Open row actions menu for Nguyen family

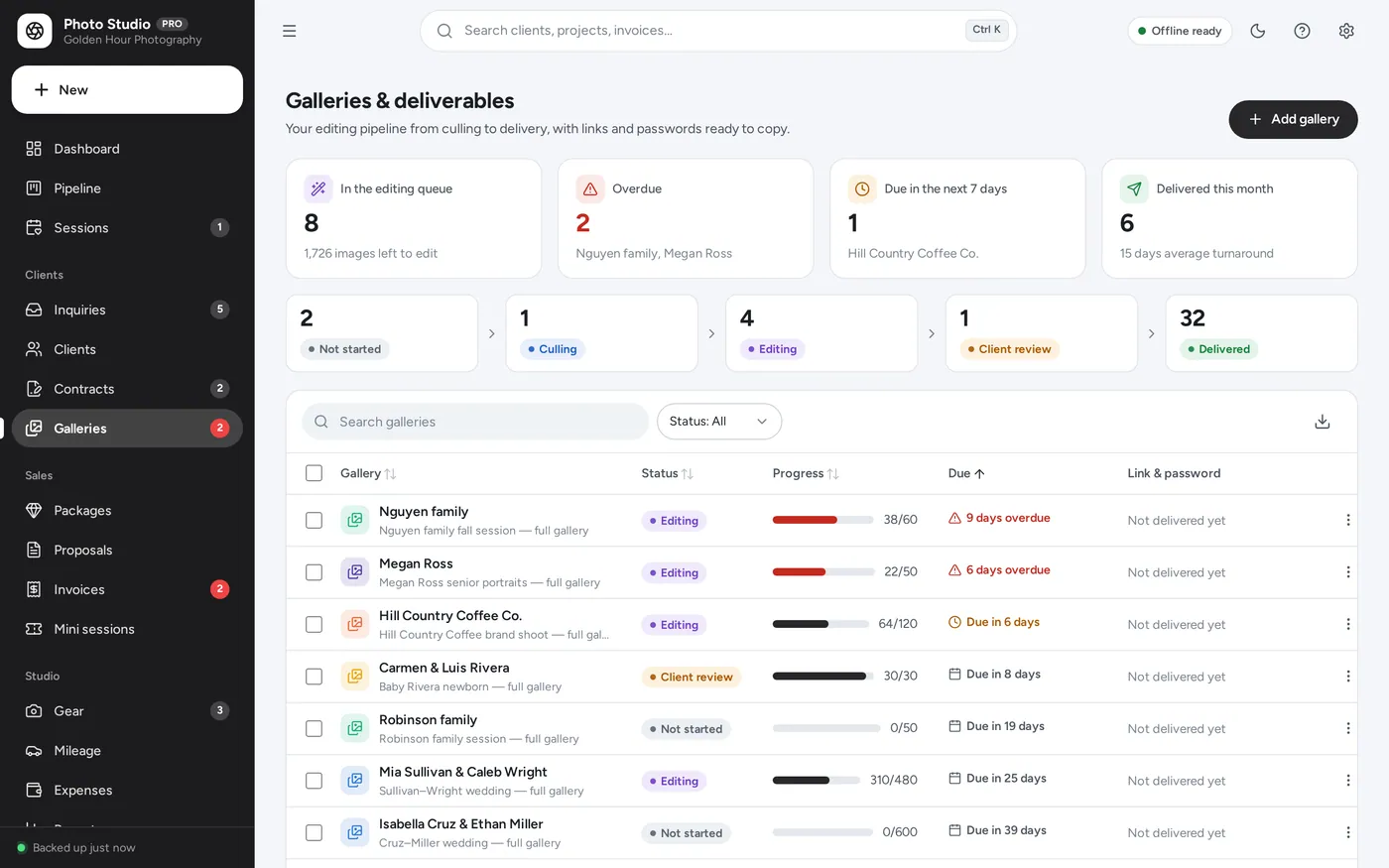click(x=1347, y=520)
